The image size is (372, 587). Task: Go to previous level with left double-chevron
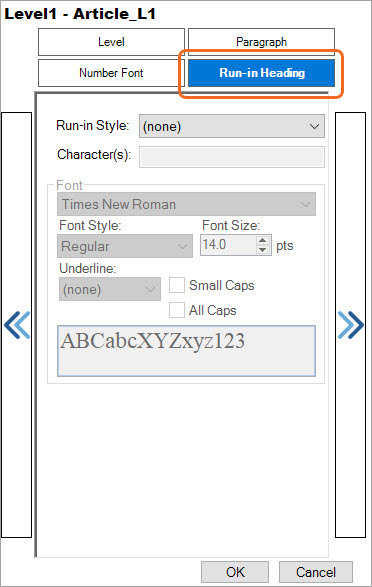[17, 325]
